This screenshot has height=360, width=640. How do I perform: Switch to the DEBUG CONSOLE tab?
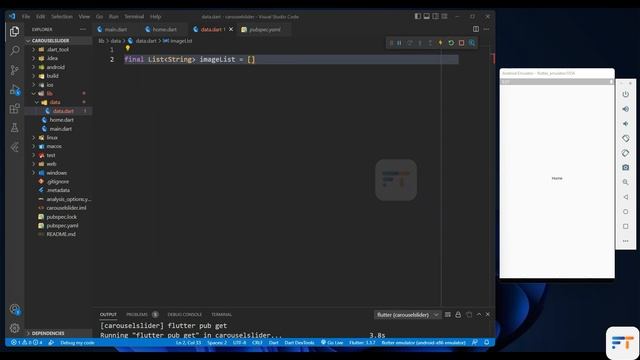click(184, 315)
